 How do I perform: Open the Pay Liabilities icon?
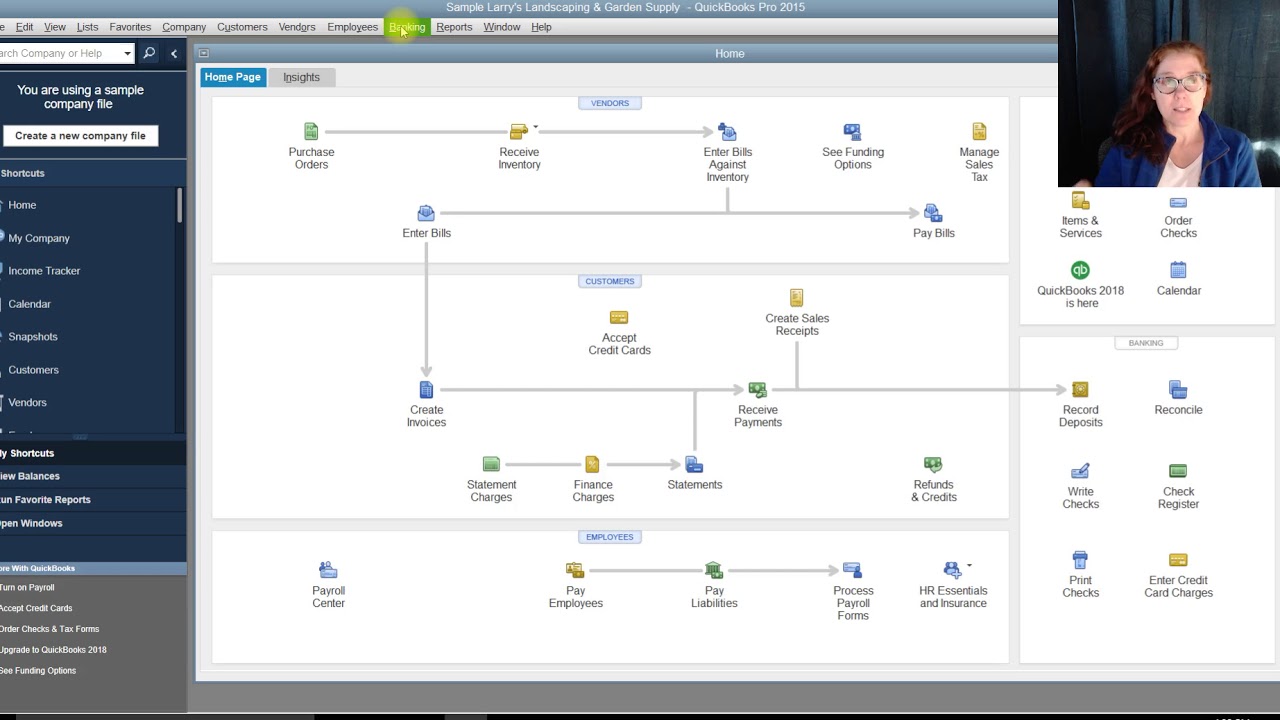(x=714, y=570)
